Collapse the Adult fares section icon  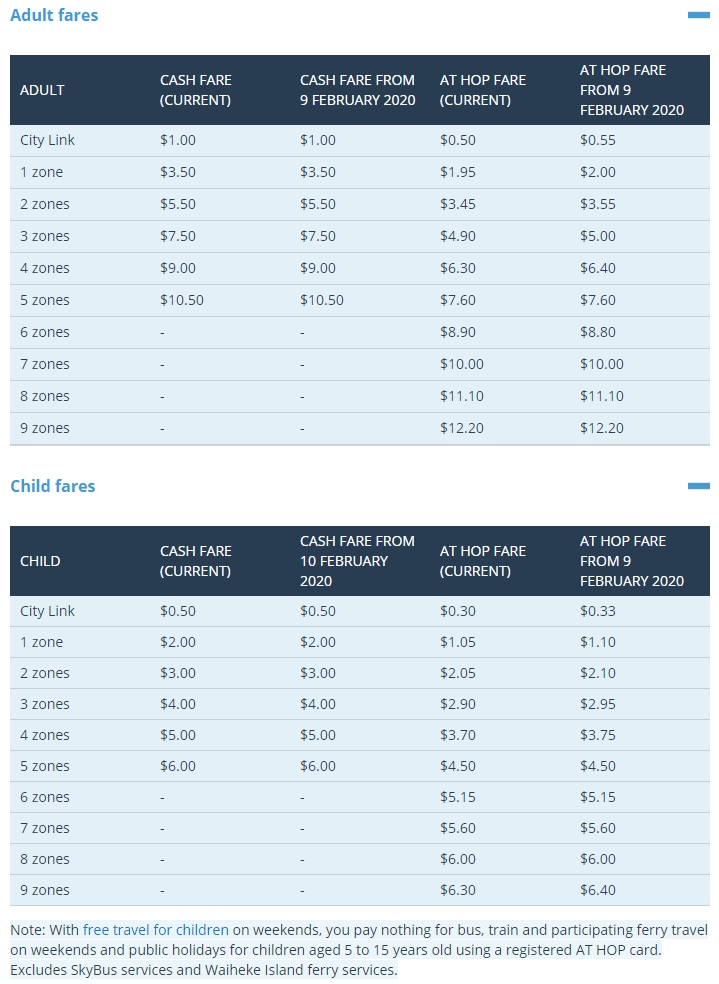point(698,15)
